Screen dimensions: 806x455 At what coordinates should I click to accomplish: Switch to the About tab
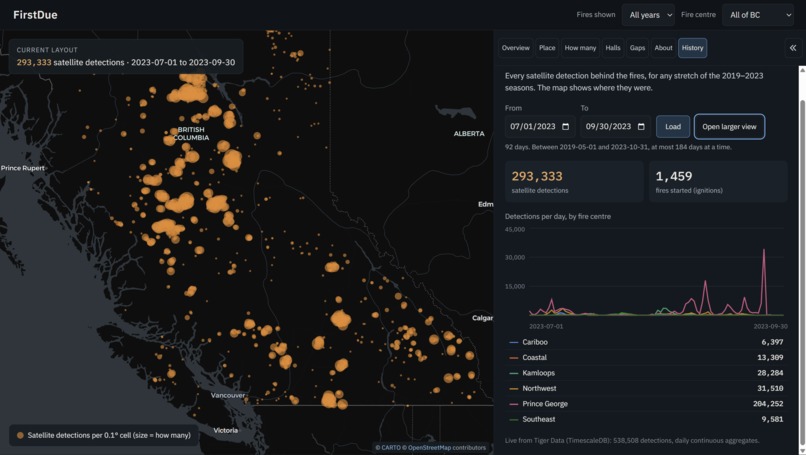click(663, 48)
